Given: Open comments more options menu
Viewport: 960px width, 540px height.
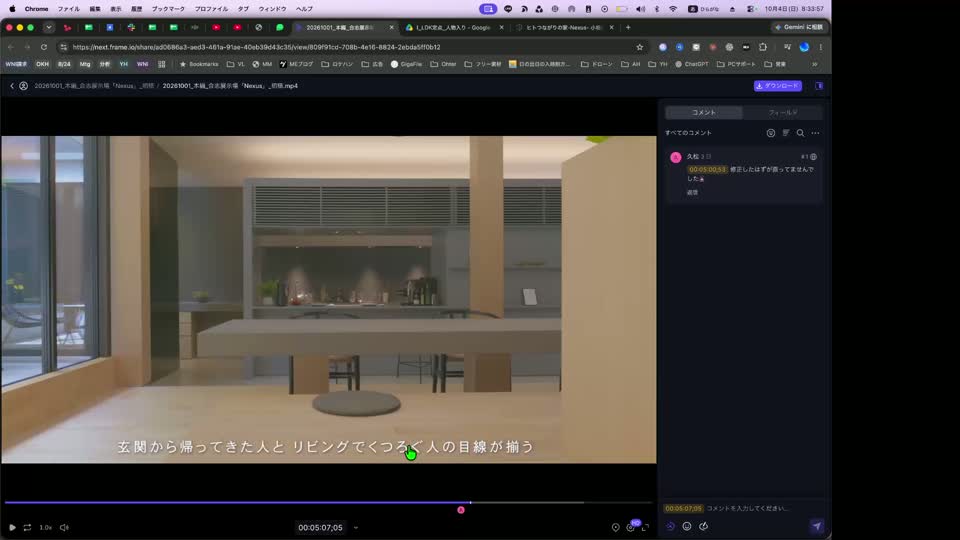Looking at the screenshot, I should pyautogui.click(x=816, y=133).
